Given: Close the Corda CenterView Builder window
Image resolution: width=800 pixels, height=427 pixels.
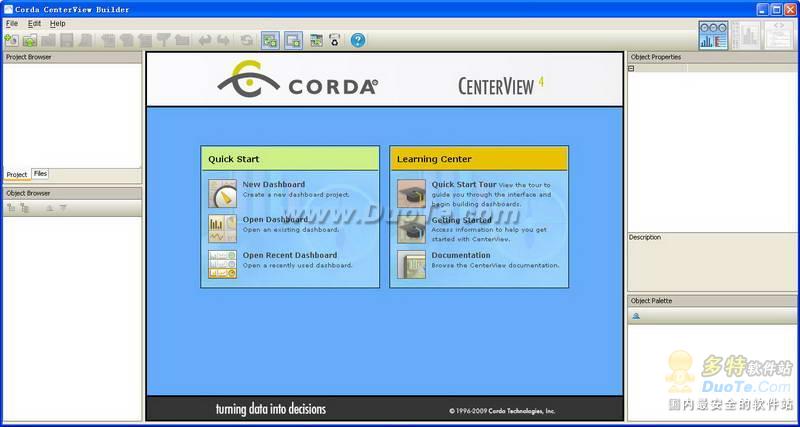Looking at the screenshot, I should tap(790, 9).
